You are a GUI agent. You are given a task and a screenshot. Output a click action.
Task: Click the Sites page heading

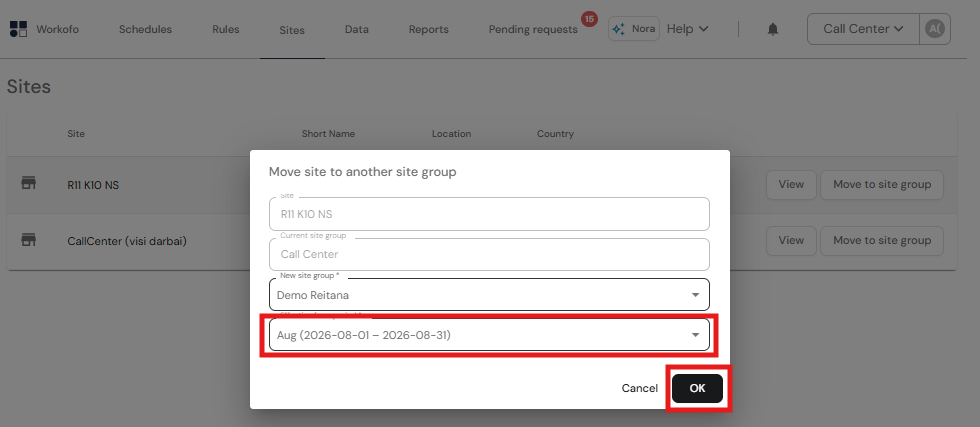click(x=29, y=86)
